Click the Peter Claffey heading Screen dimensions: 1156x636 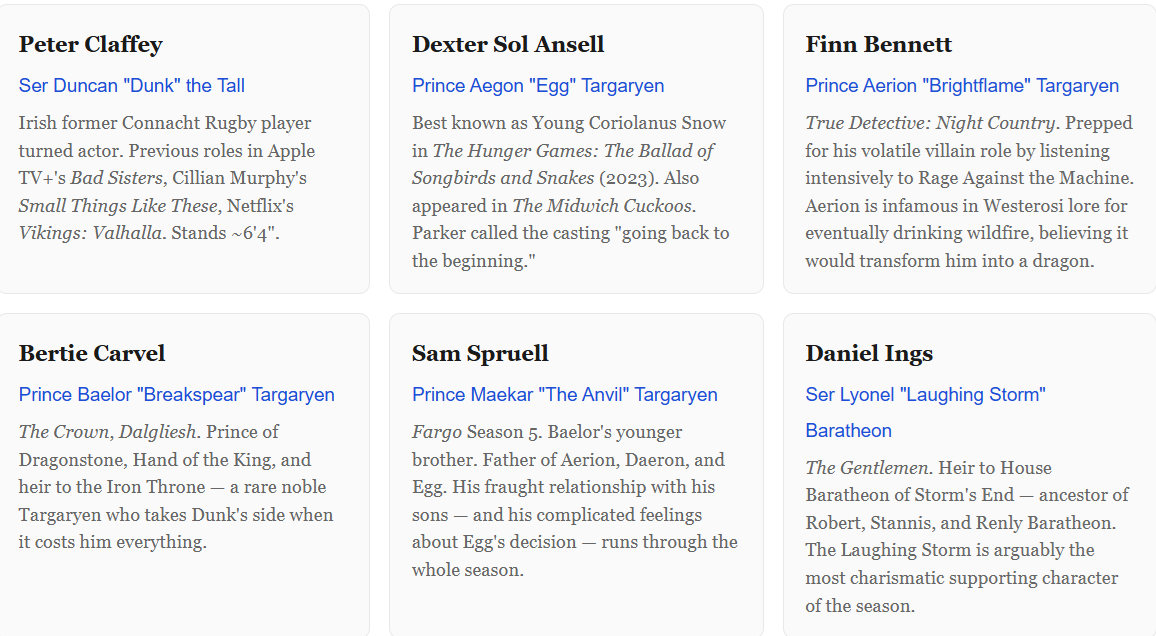tap(90, 44)
